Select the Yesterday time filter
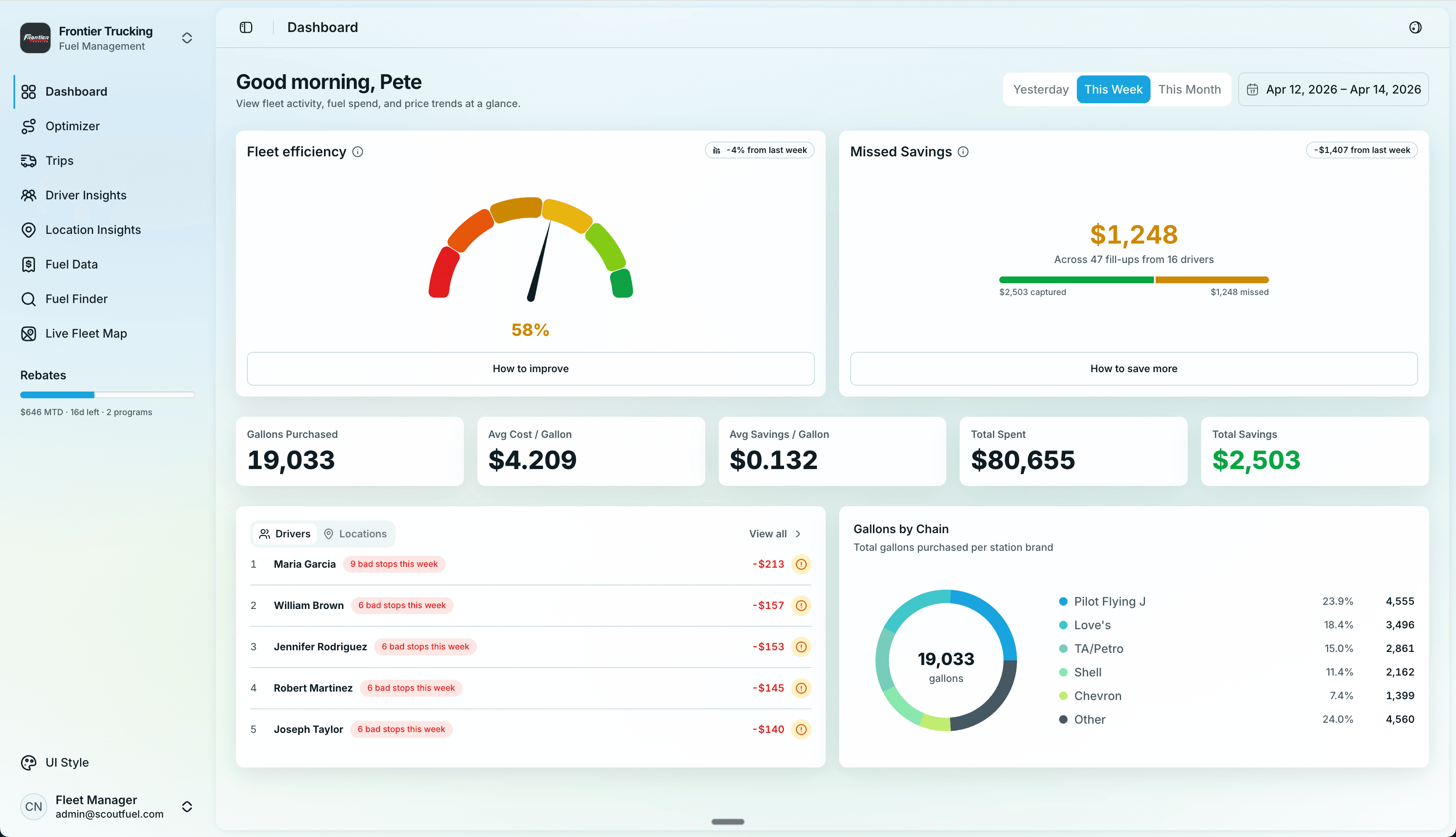This screenshot has height=837, width=1456. point(1041,89)
